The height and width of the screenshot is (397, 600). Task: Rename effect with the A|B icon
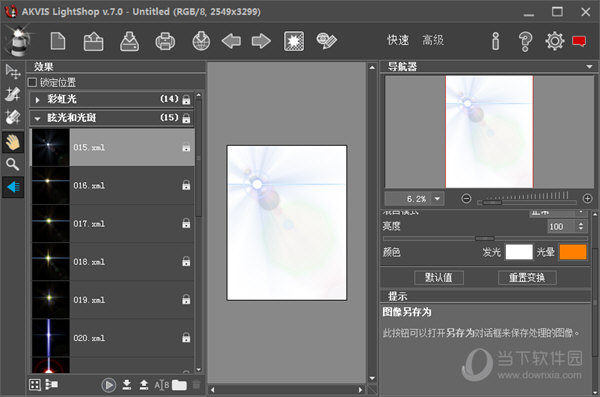161,385
